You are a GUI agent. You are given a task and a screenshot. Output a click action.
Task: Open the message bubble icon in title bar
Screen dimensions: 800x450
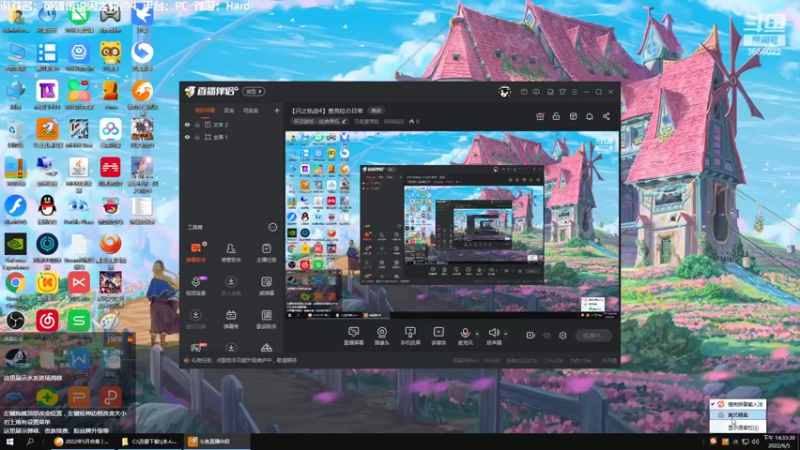tap(536, 92)
